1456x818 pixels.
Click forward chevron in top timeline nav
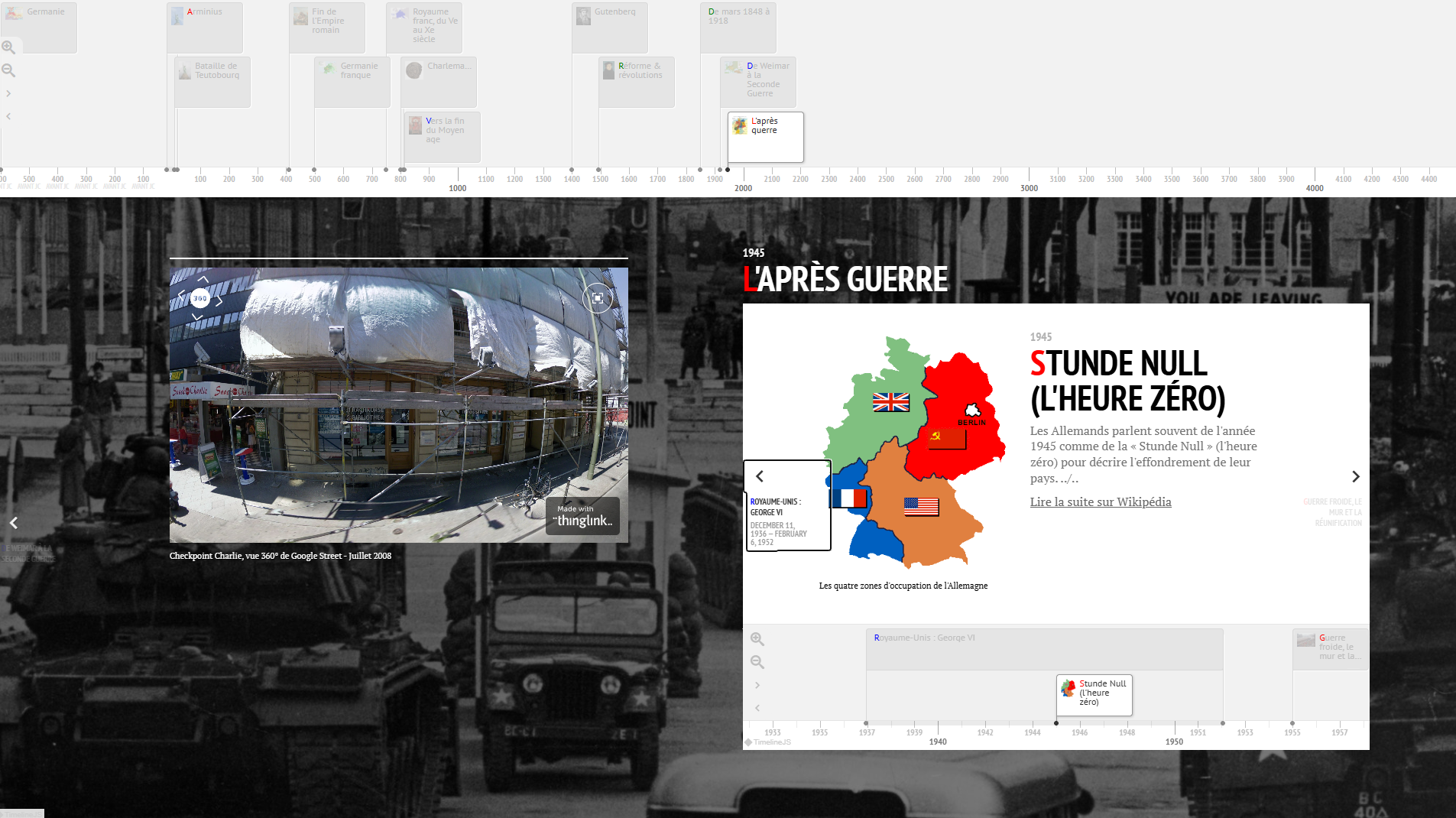pos(8,93)
